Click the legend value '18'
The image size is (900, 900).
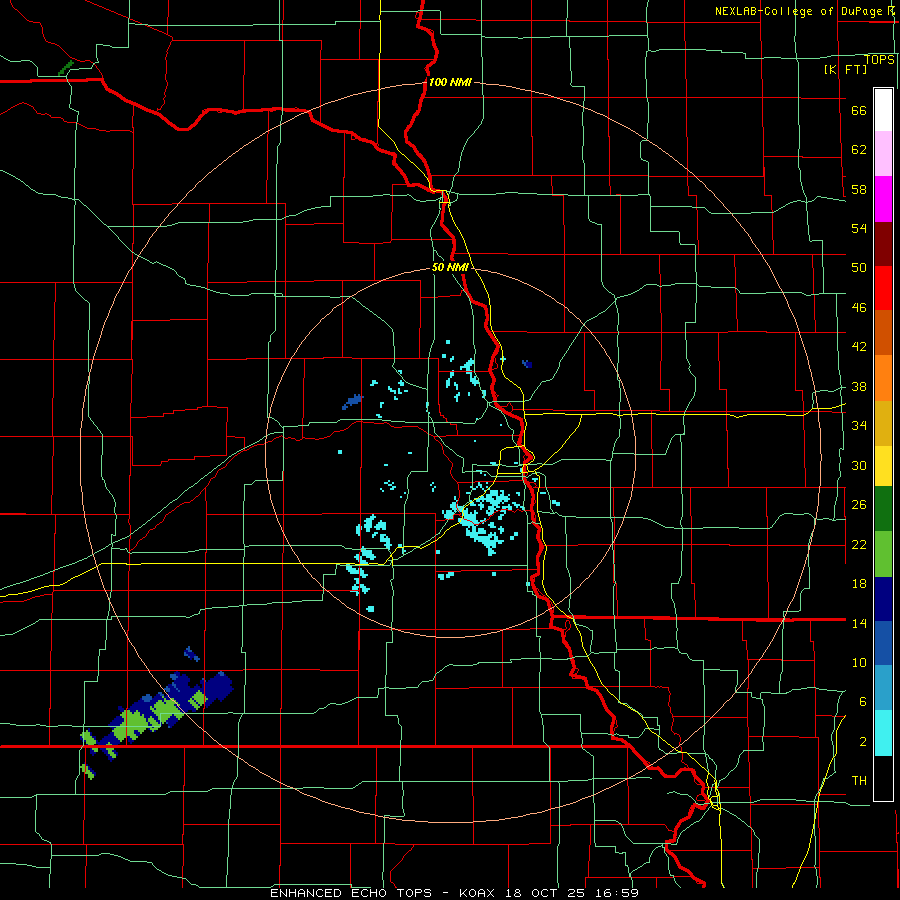859,584
